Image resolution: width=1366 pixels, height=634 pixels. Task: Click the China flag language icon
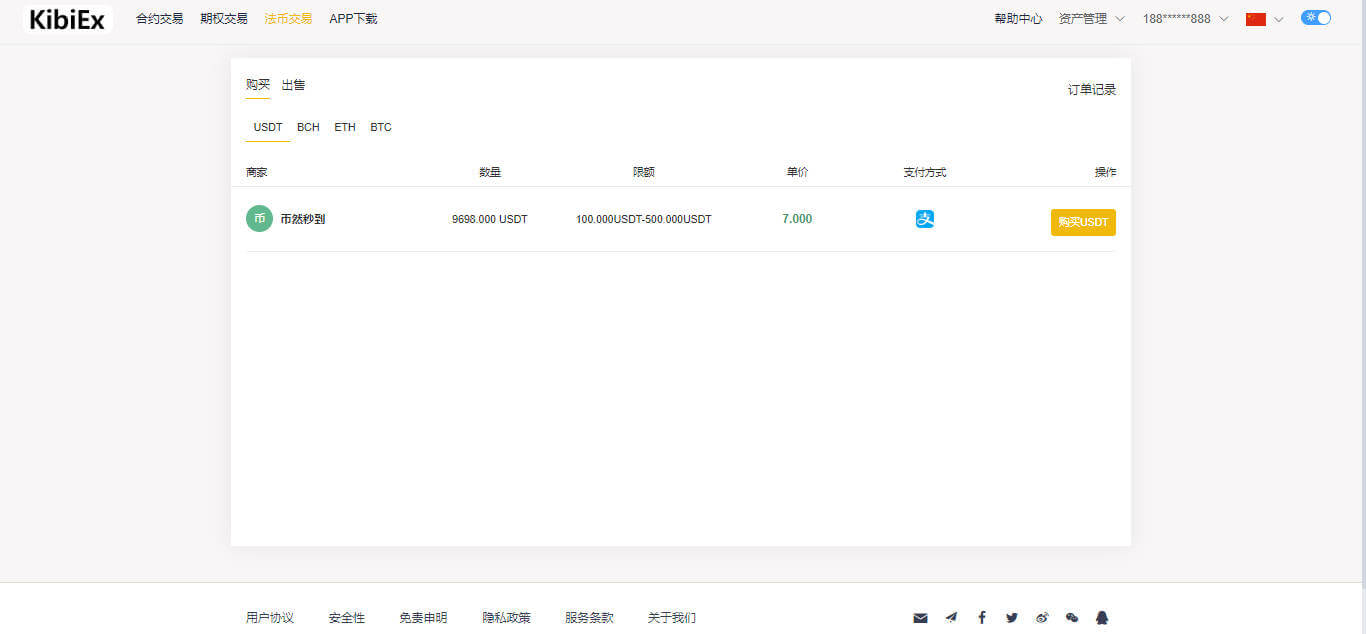1256,19
